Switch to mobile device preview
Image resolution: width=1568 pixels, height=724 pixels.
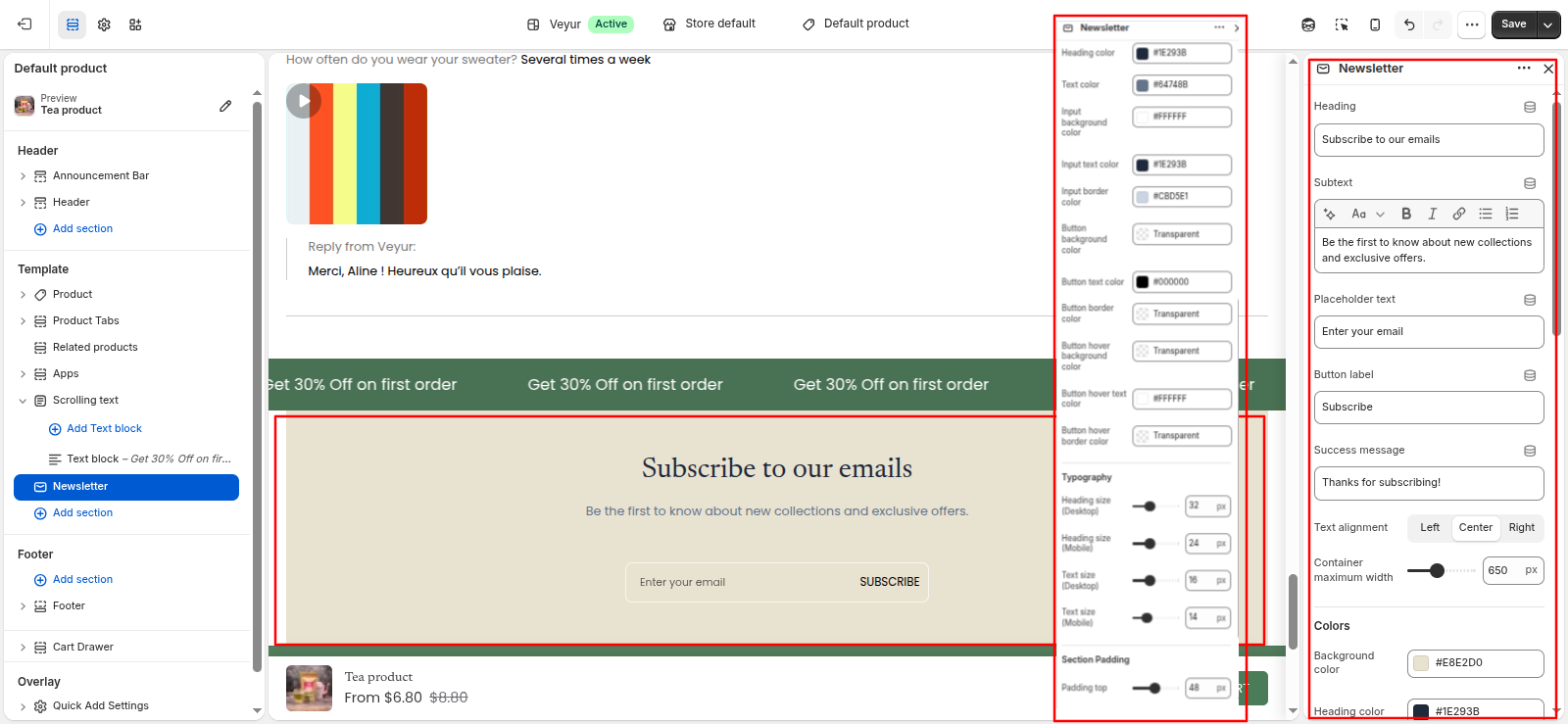pyautogui.click(x=1375, y=24)
